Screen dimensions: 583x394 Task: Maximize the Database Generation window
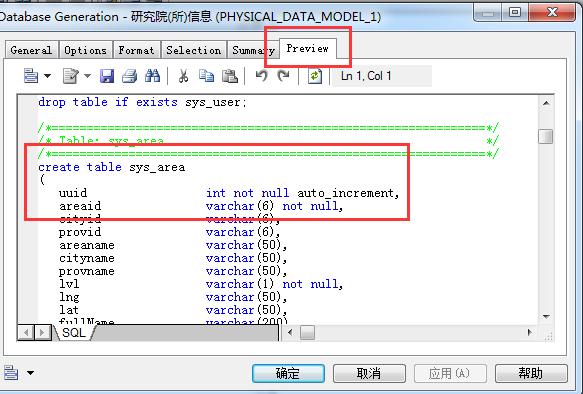point(514,12)
